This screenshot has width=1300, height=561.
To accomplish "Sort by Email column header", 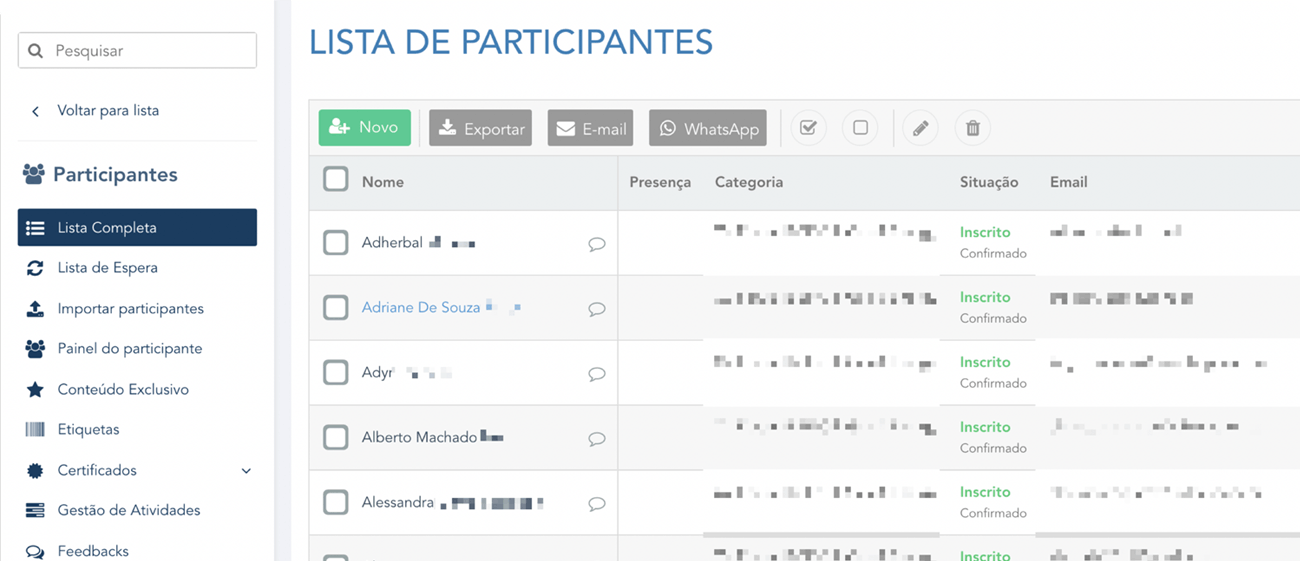I will pyautogui.click(x=1069, y=182).
